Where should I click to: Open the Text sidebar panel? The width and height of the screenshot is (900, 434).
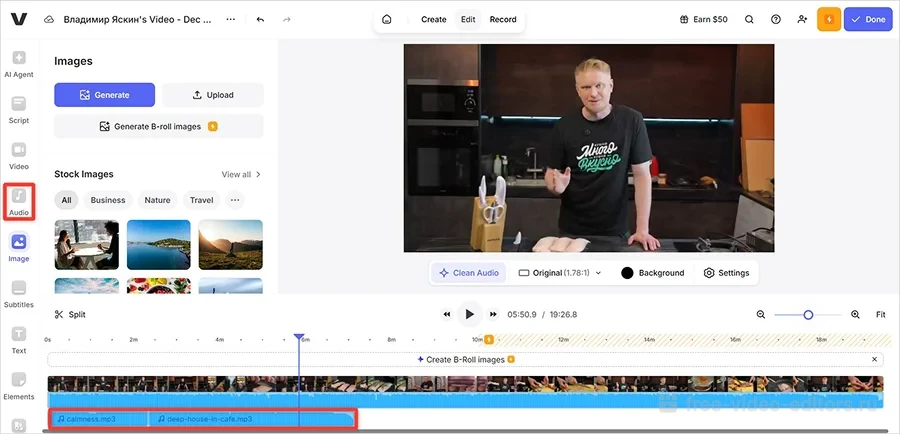pyautogui.click(x=19, y=340)
